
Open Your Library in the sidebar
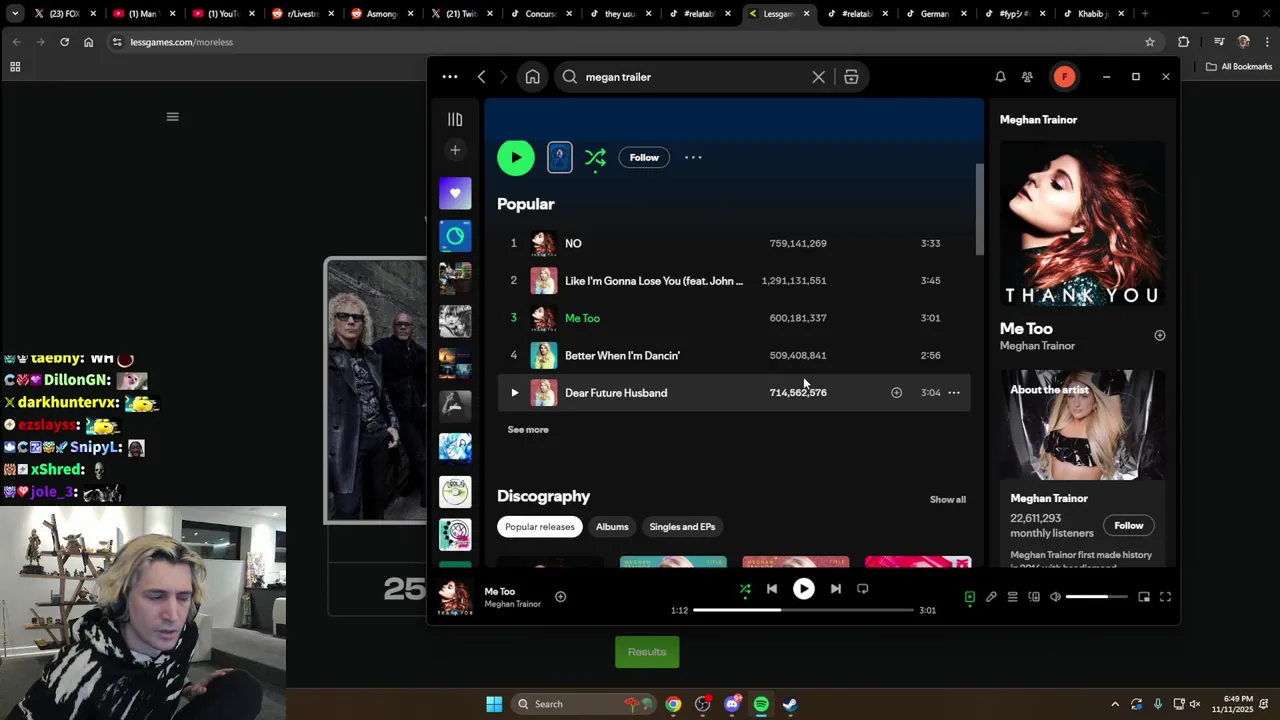455,119
